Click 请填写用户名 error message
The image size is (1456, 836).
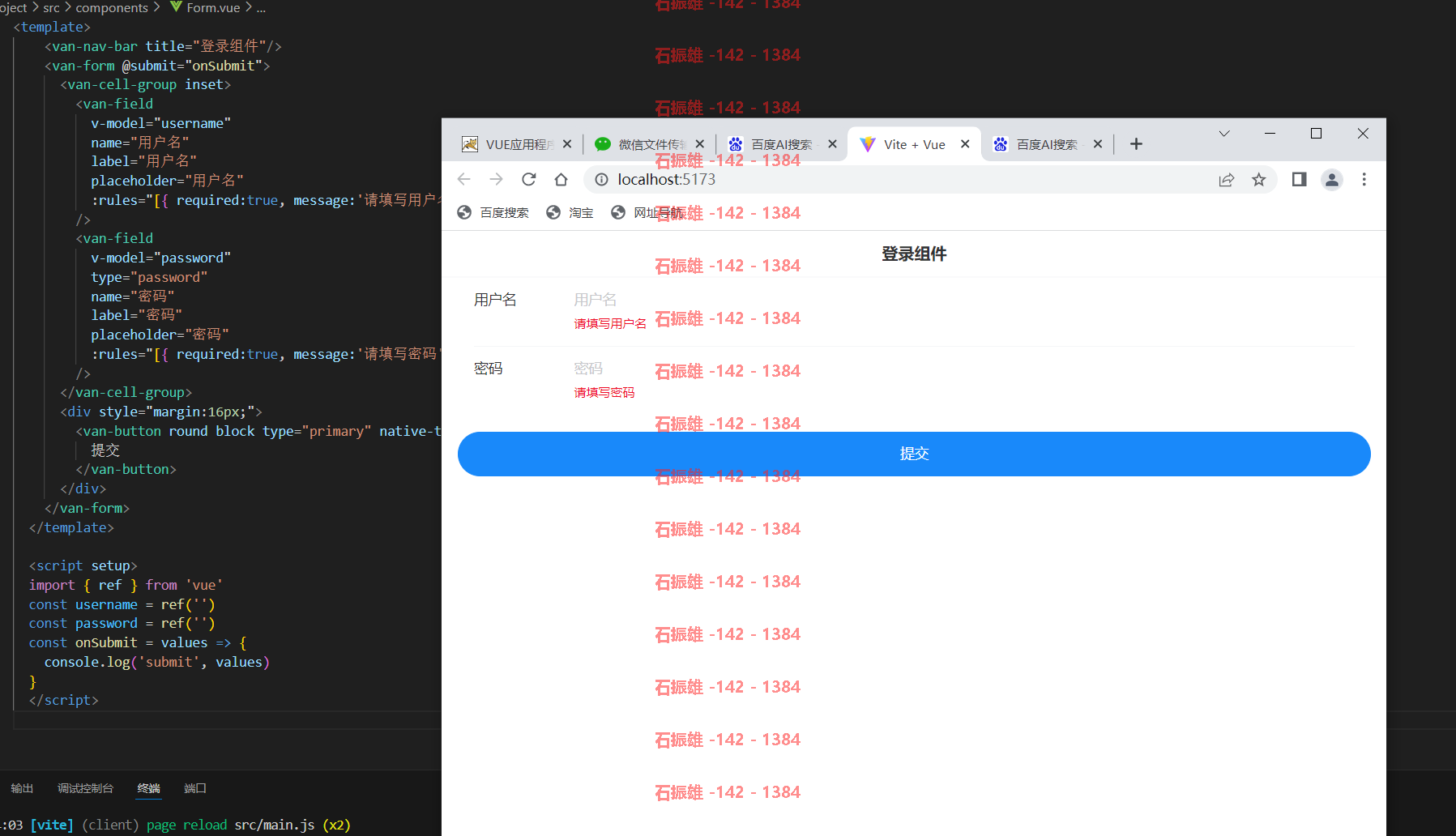click(610, 323)
